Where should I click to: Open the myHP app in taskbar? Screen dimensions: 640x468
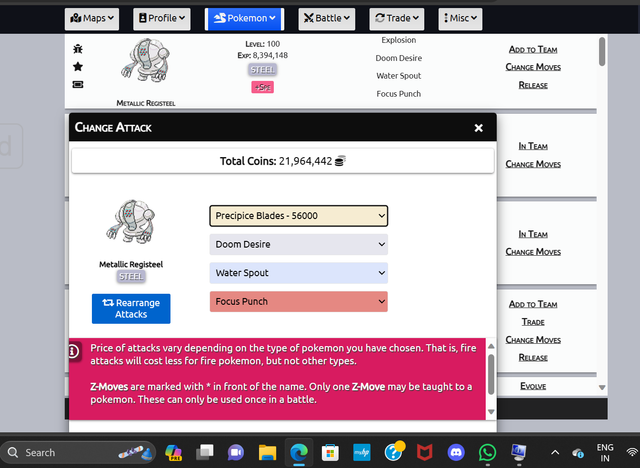pos(362,452)
